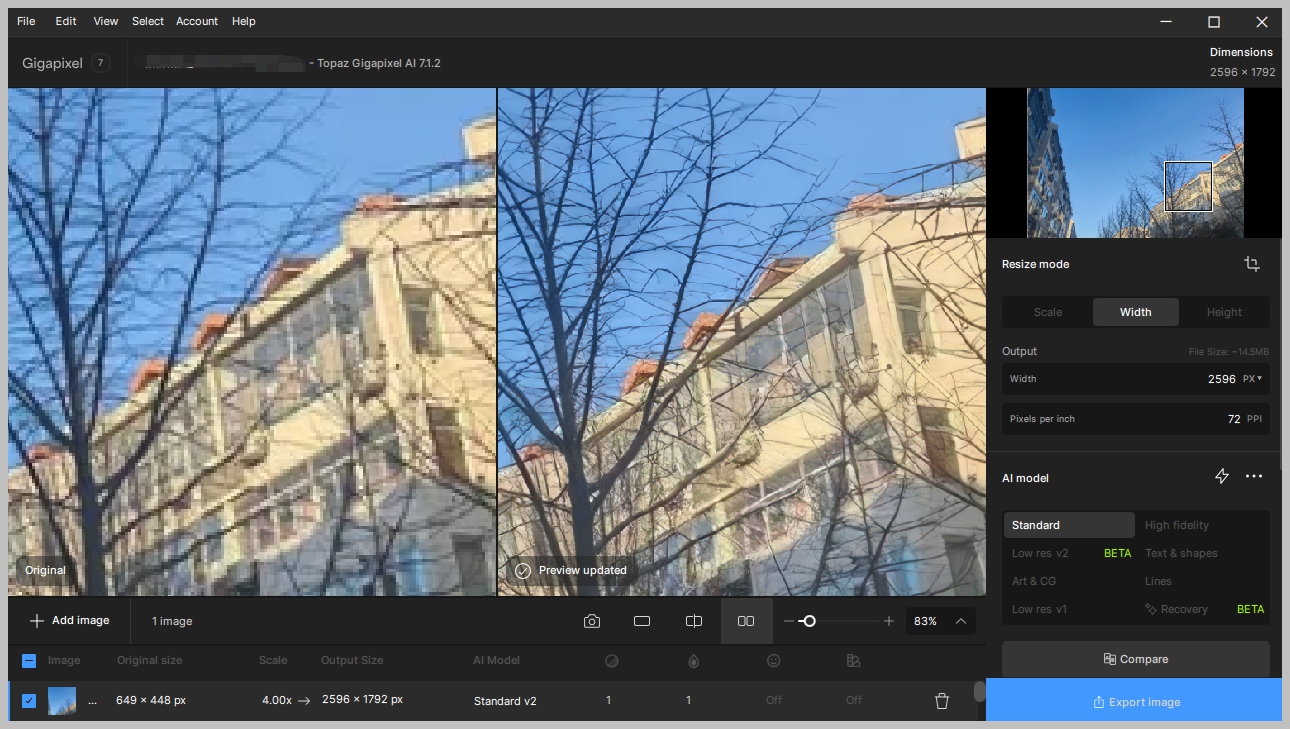Uncheck the image row checkbox
Screen dimensions: 1290x729
(29, 701)
